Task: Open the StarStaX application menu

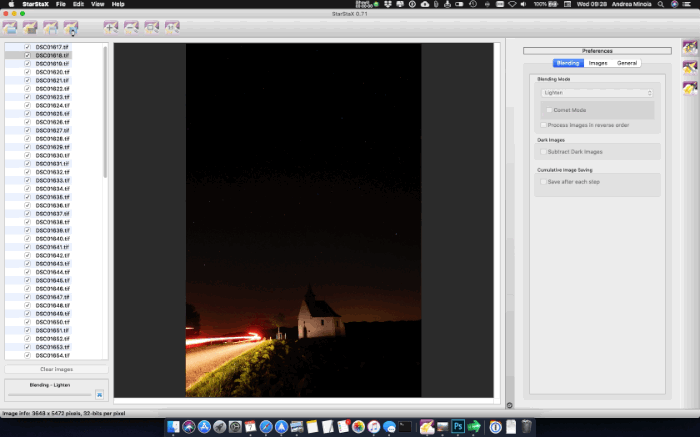Action: click(x=36, y=4)
